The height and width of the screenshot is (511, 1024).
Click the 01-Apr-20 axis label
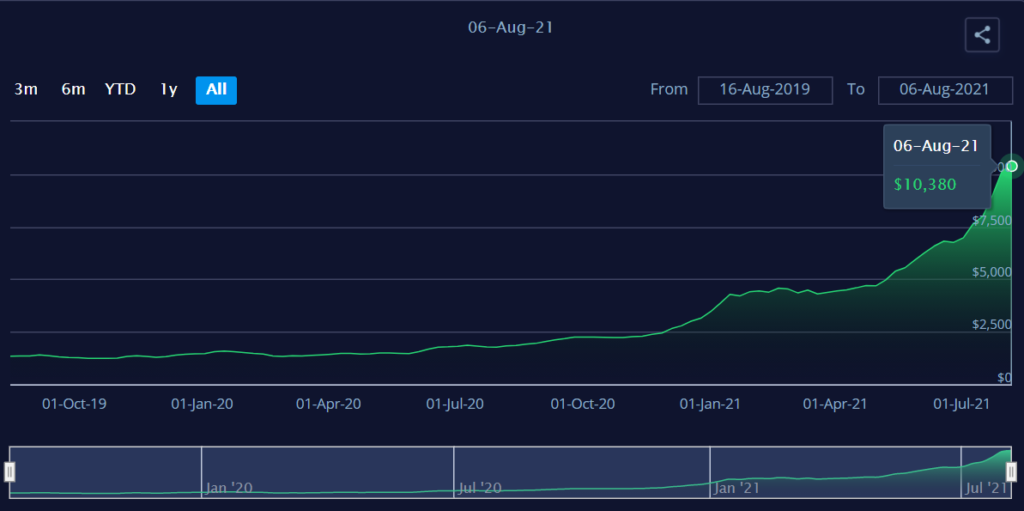[x=328, y=404]
